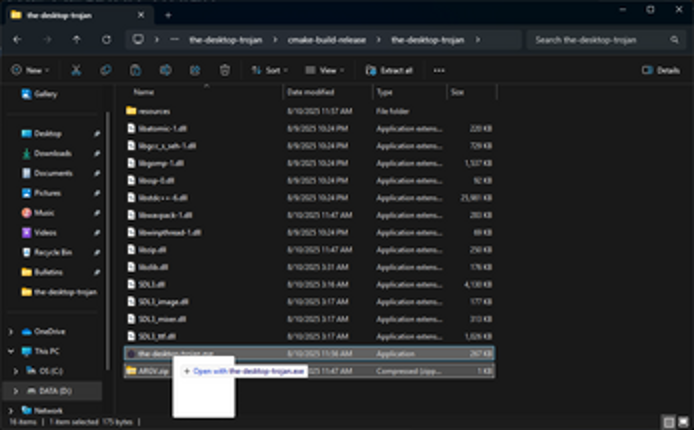694x430 pixels.
Task: Switch to large thumbnails view icon in the status bar
Action: [683, 422]
